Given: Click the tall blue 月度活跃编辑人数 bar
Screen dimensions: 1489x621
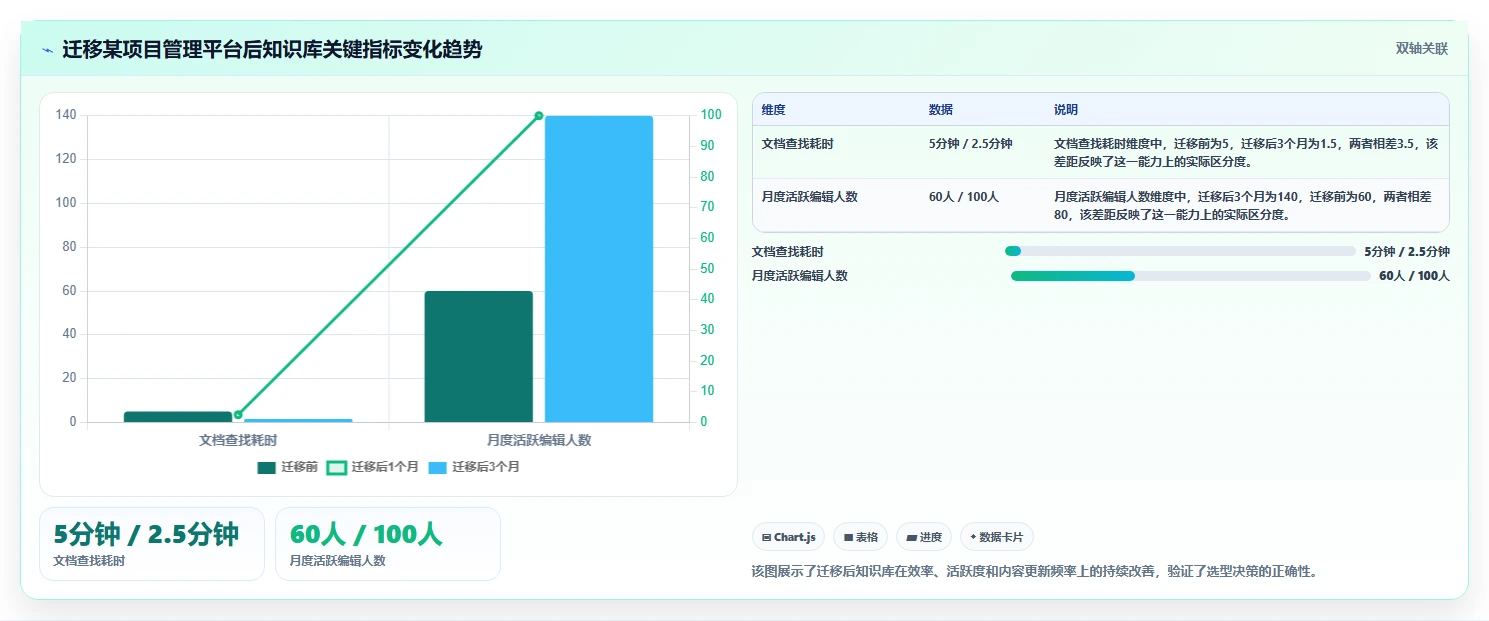Looking at the screenshot, I should pos(599,269).
